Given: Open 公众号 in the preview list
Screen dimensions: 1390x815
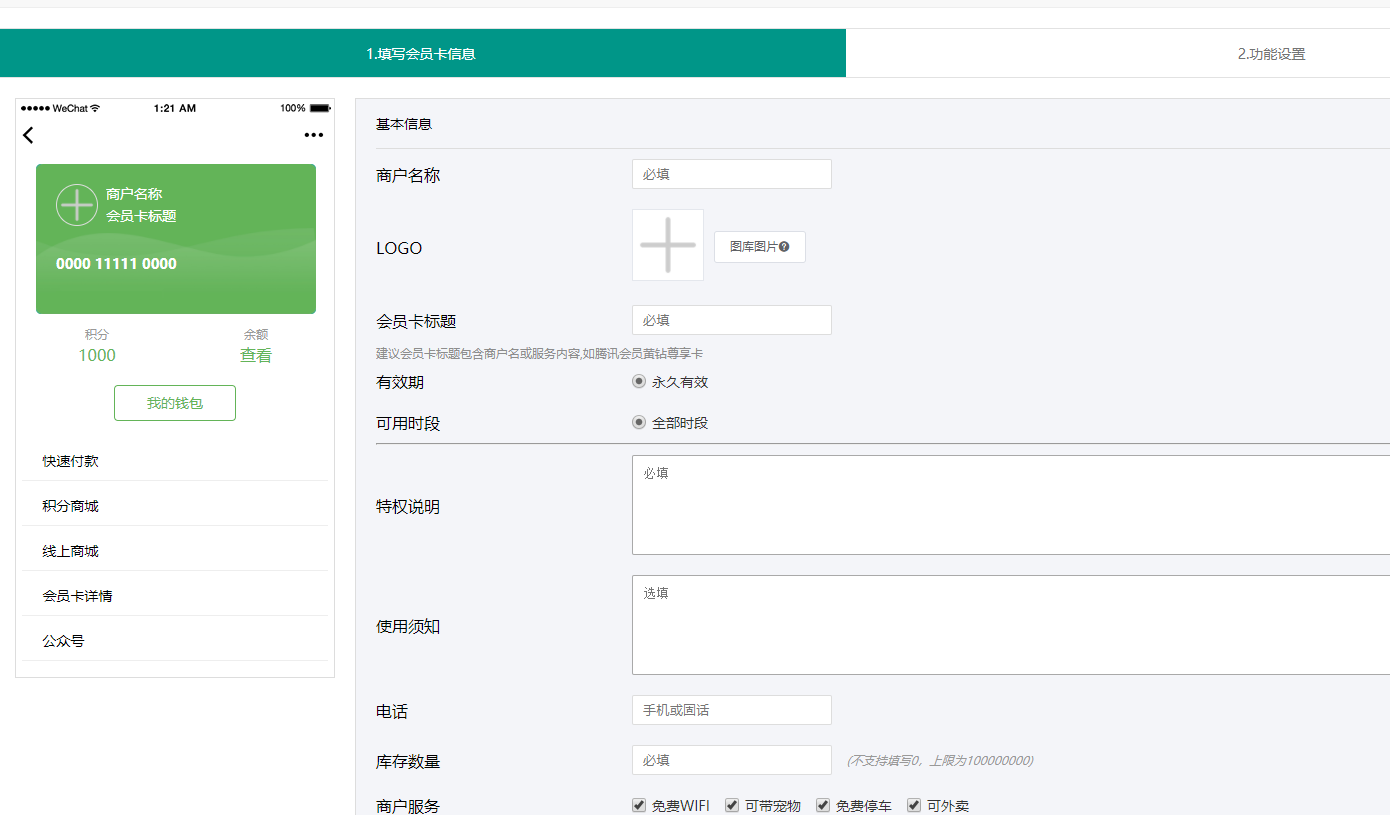Looking at the screenshot, I should tap(175, 641).
